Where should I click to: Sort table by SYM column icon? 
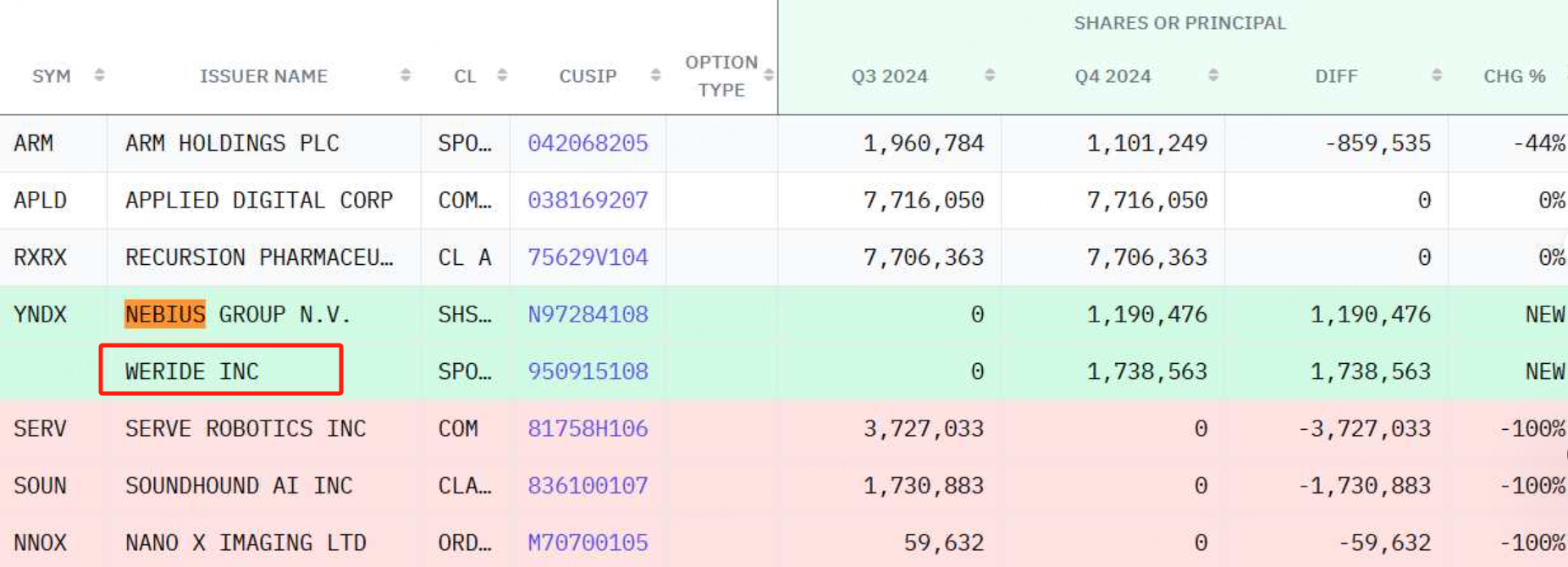[99, 75]
